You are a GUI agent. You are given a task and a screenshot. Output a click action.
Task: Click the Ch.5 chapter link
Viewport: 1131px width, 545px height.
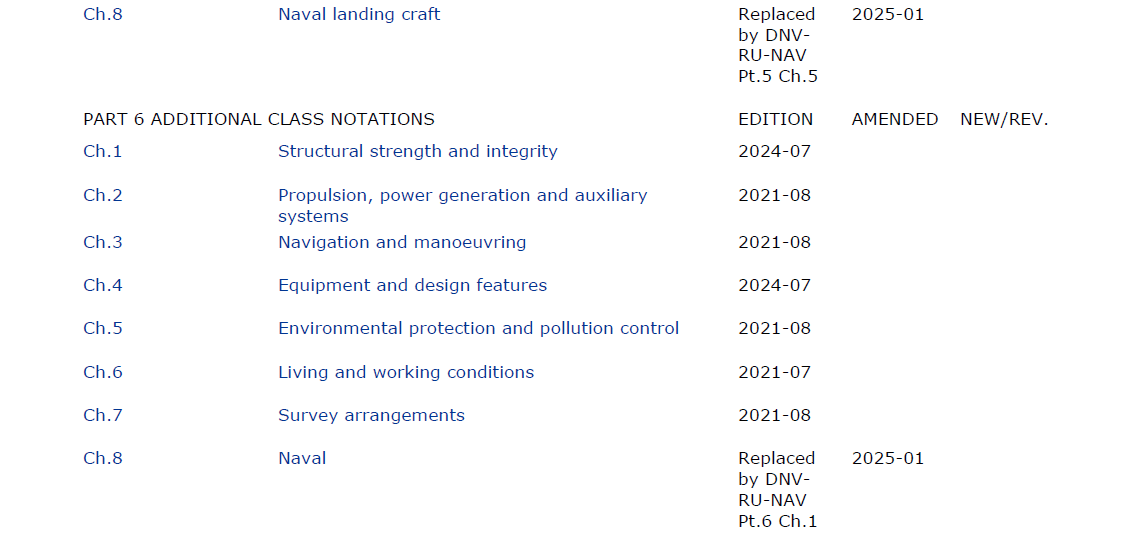[x=102, y=329]
